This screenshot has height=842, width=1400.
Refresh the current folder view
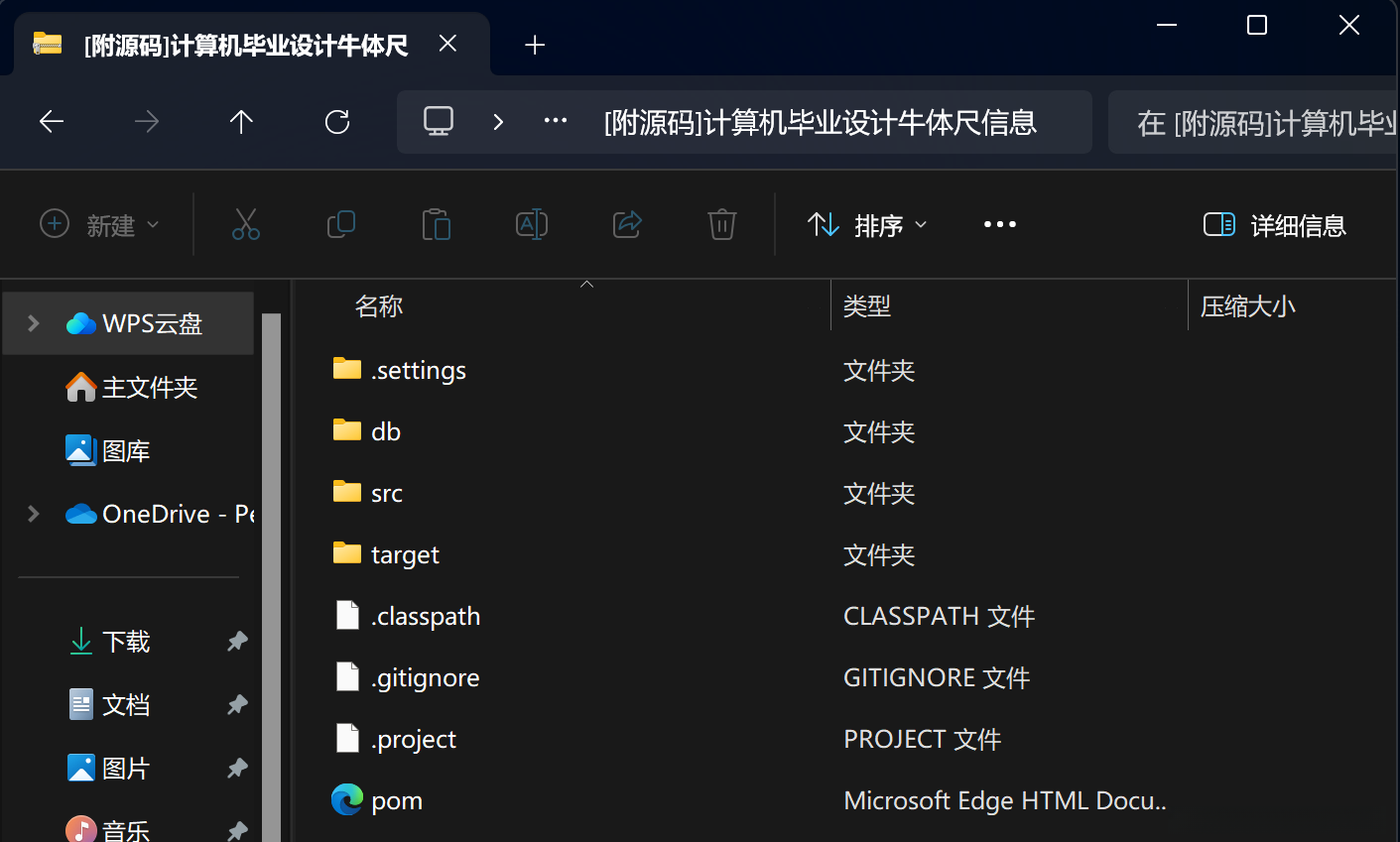click(337, 122)
